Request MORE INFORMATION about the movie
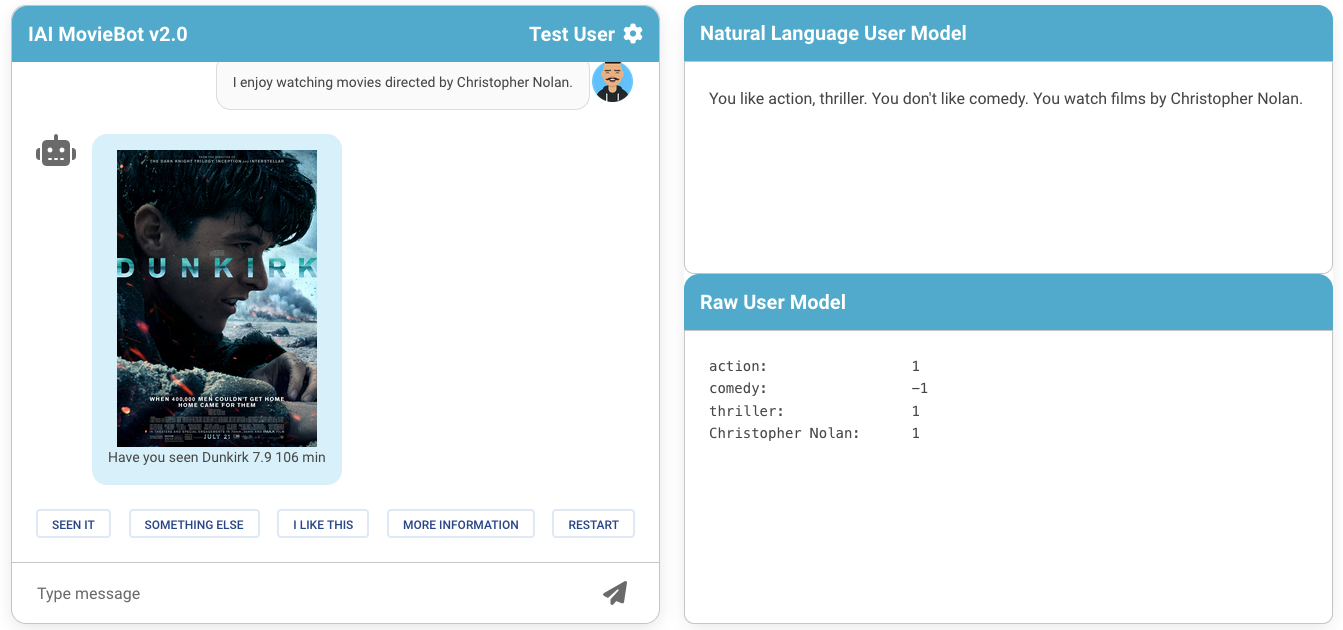This screenshot has height=630, width=1343. (461, 524)
